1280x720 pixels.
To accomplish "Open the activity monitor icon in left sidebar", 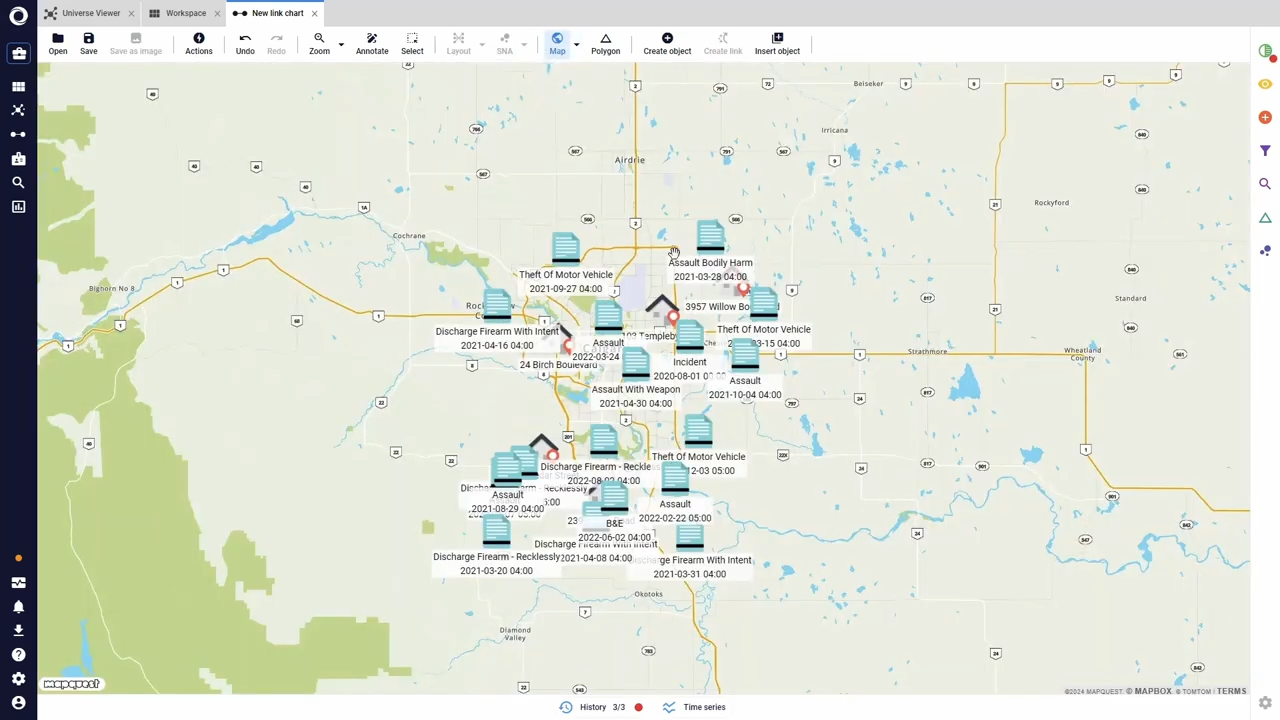I will click(x=18, y=582).
